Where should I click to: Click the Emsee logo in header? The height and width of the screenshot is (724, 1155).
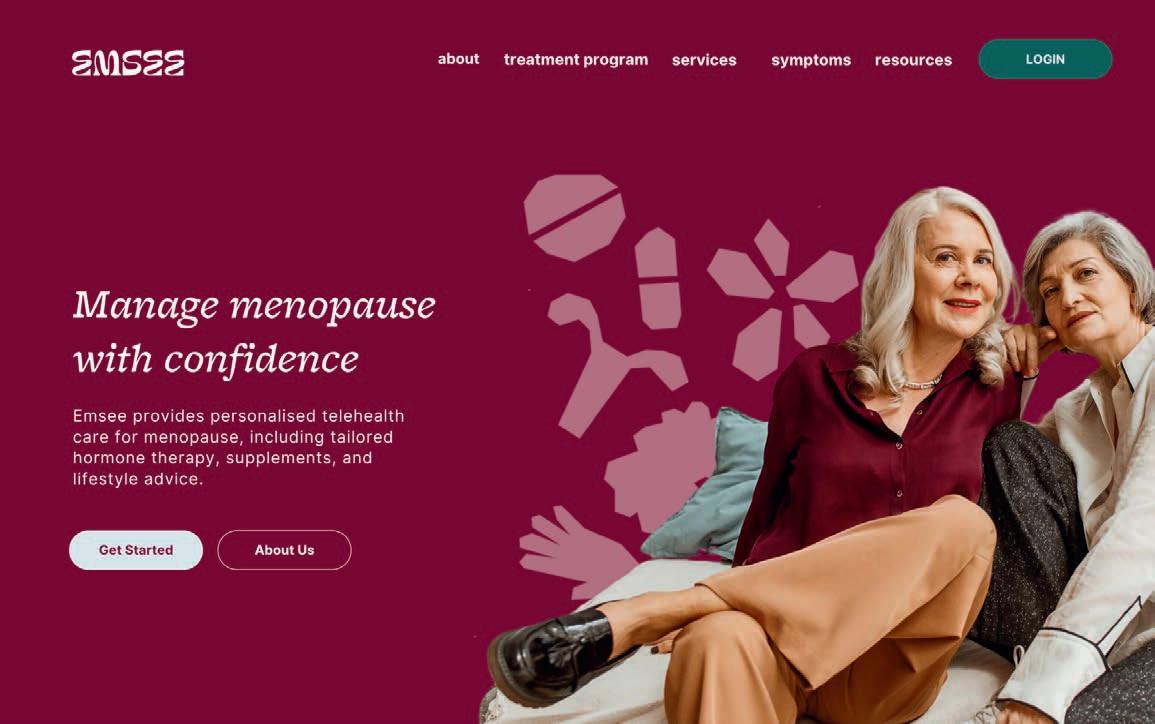[x=128, y=63]
